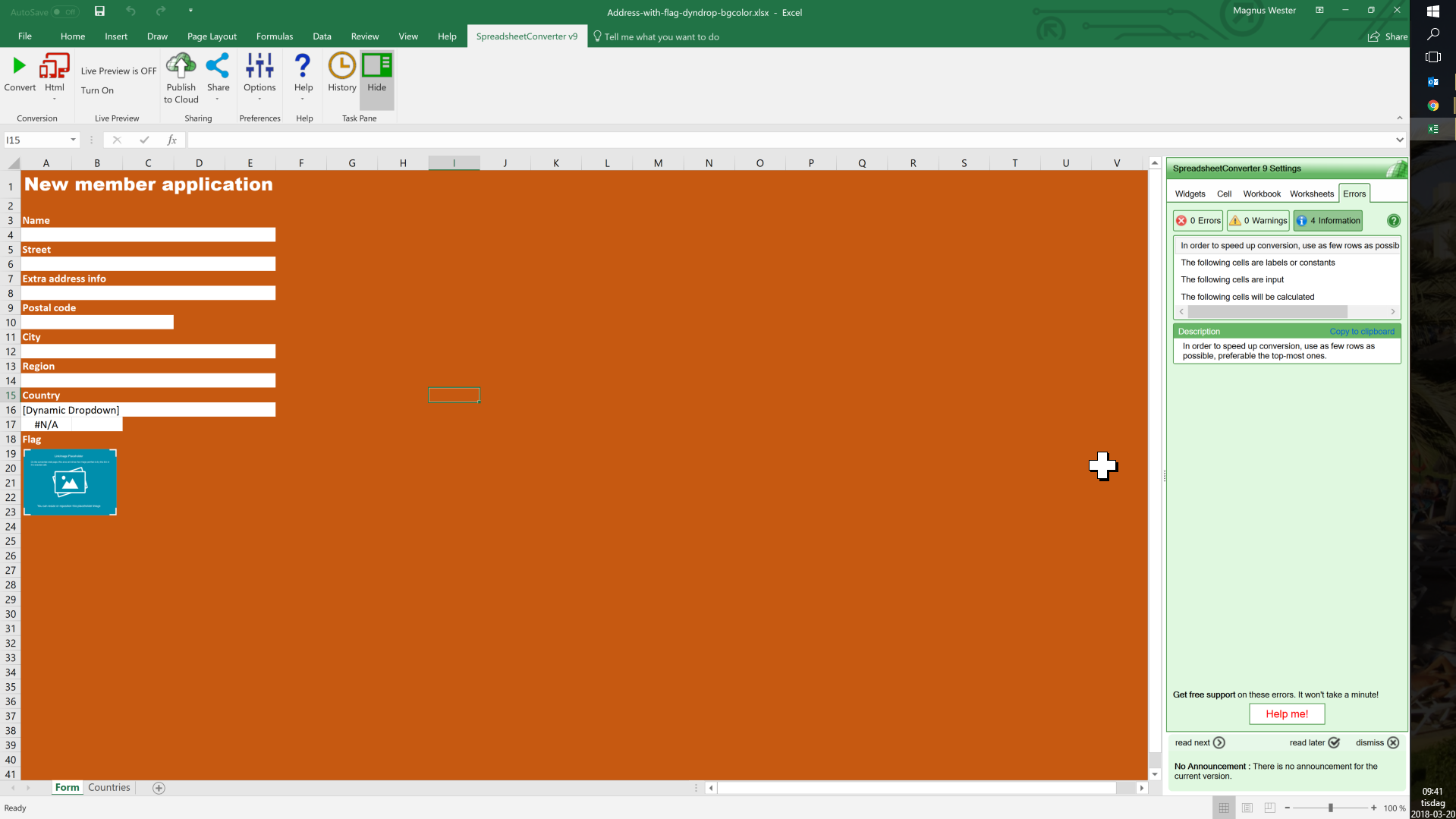Click the Convert button to start conversion
The width and height of the screenshot is (1456, 819).
coord(19,75)
